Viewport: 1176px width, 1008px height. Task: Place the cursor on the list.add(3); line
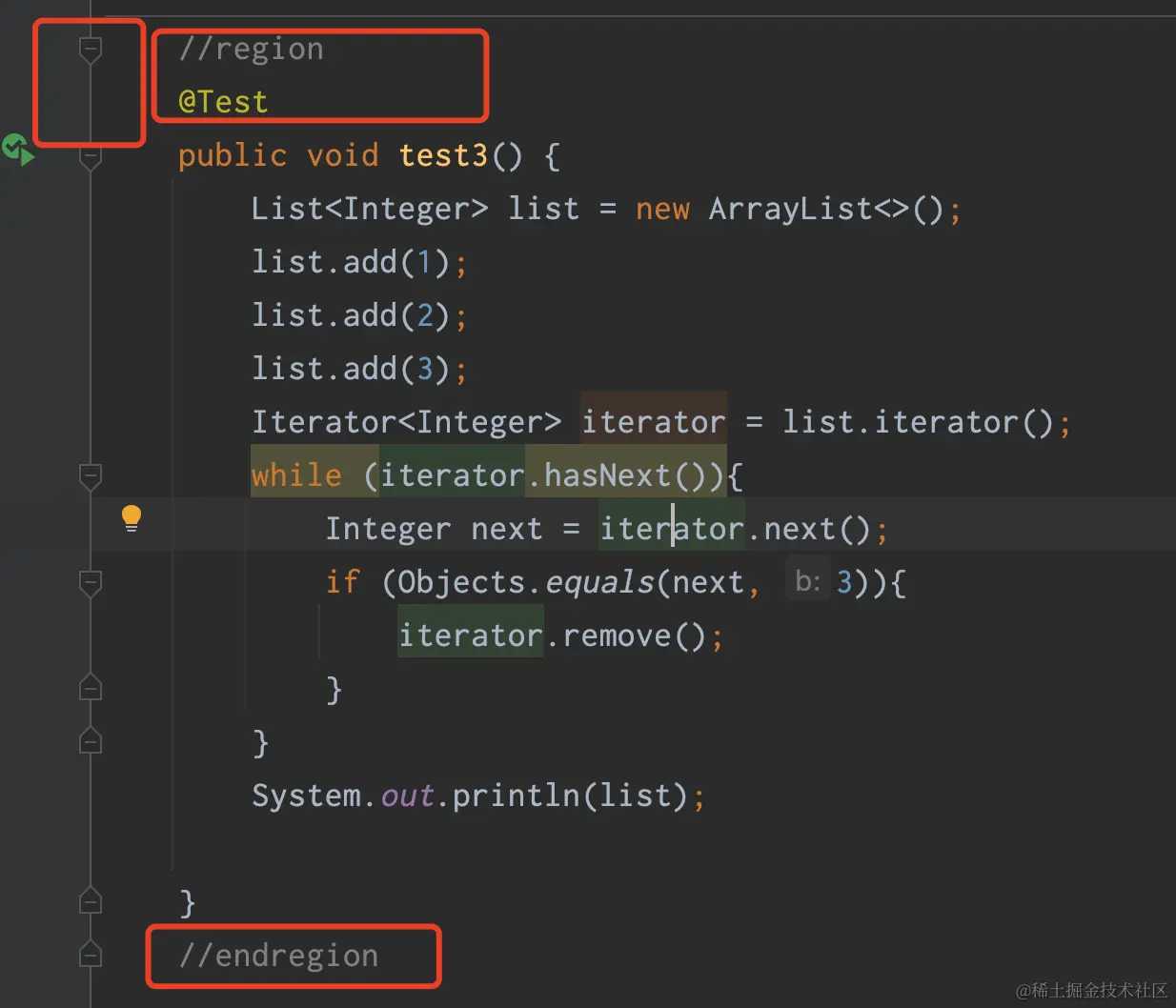pos(359,369)
